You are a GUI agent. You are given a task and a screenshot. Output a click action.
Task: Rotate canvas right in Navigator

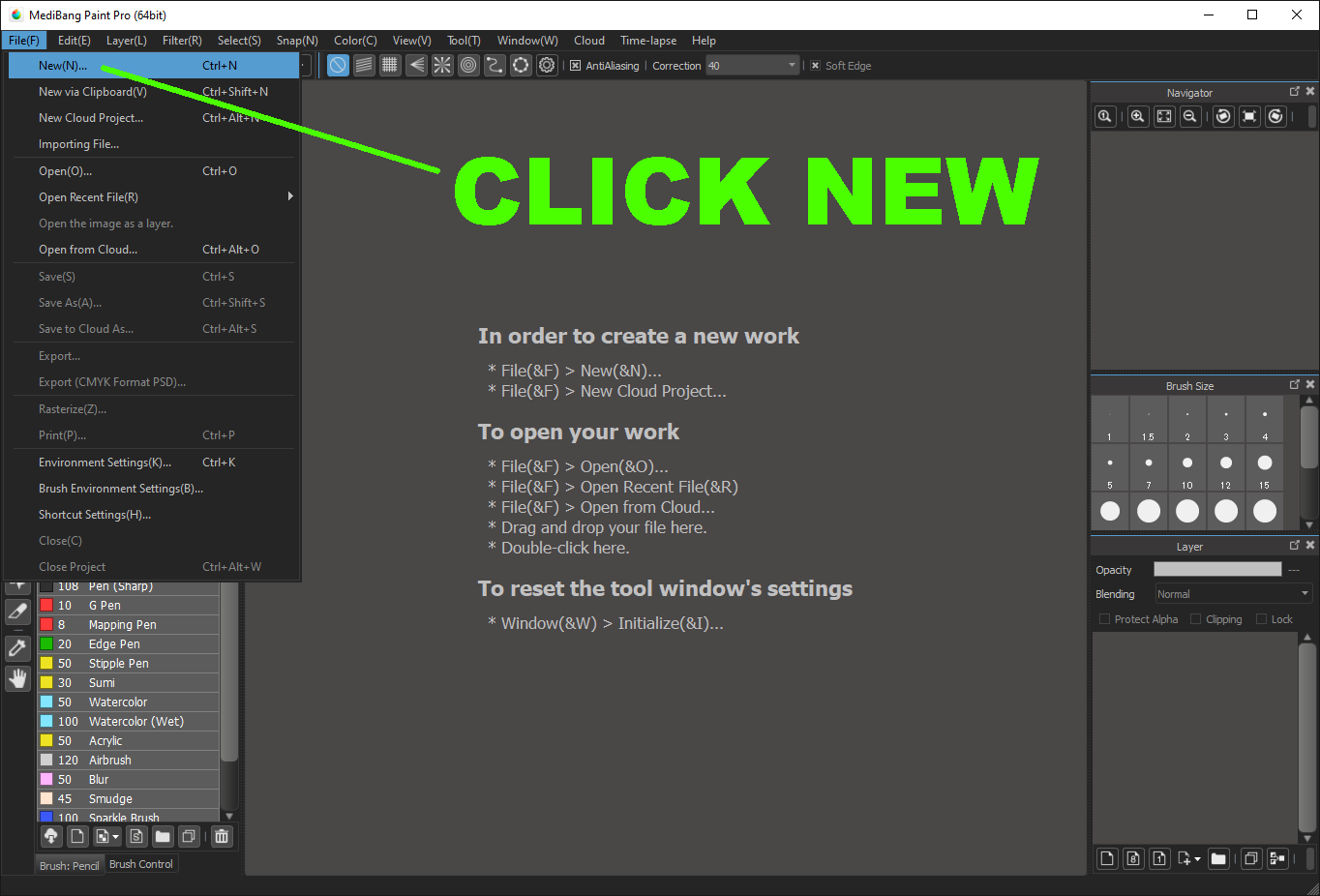point(1275,116)
